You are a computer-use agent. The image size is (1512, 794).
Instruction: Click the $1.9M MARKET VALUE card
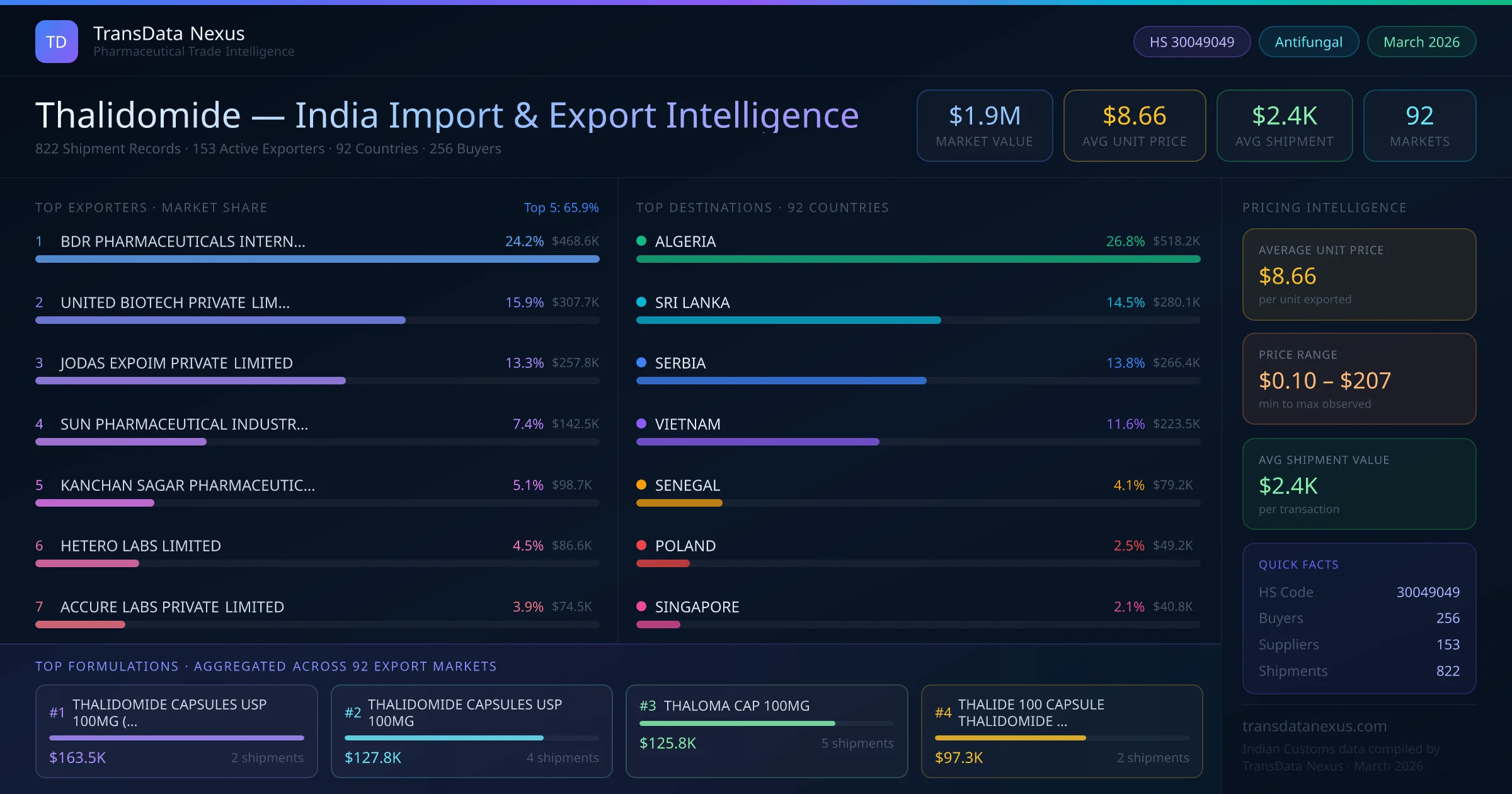(x=984, y=125)
